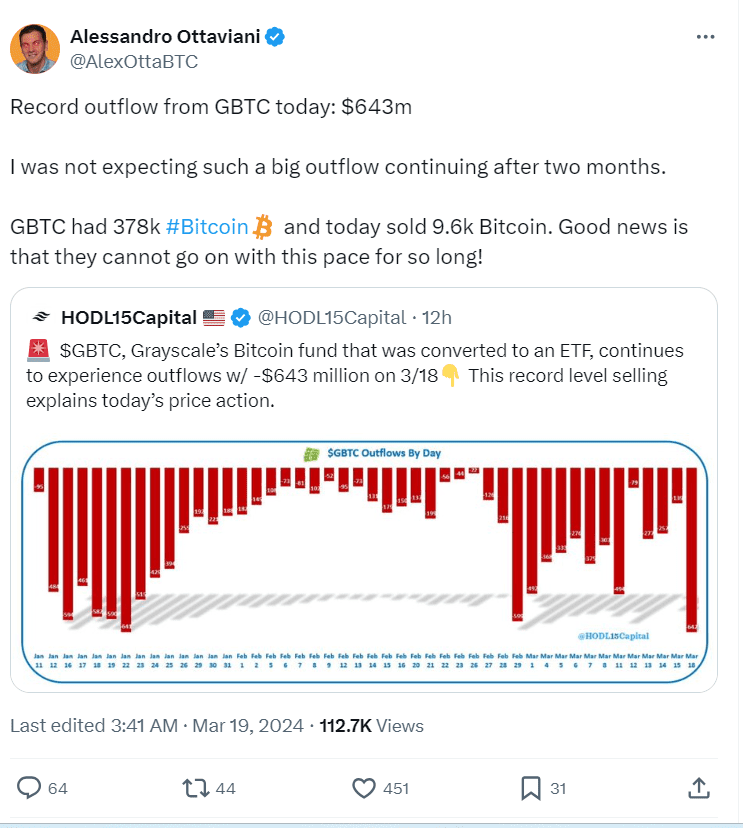
Task: Open the reply composer via the reply icon
Action: [30, 789]
